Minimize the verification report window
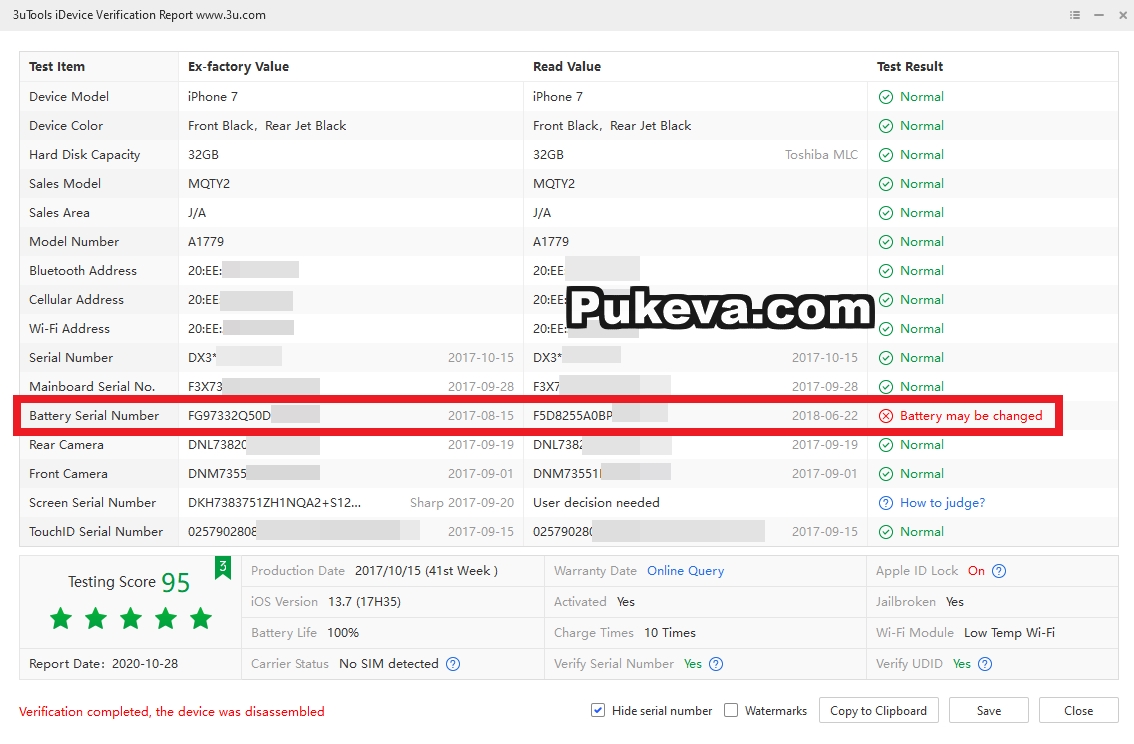This screenshot has width=1134, height=744. [1099, 15]
